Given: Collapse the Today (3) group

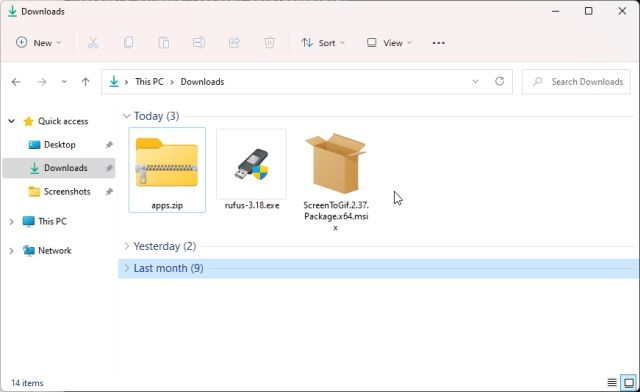Looking at the screenshot, I should [x=127, y=116].
